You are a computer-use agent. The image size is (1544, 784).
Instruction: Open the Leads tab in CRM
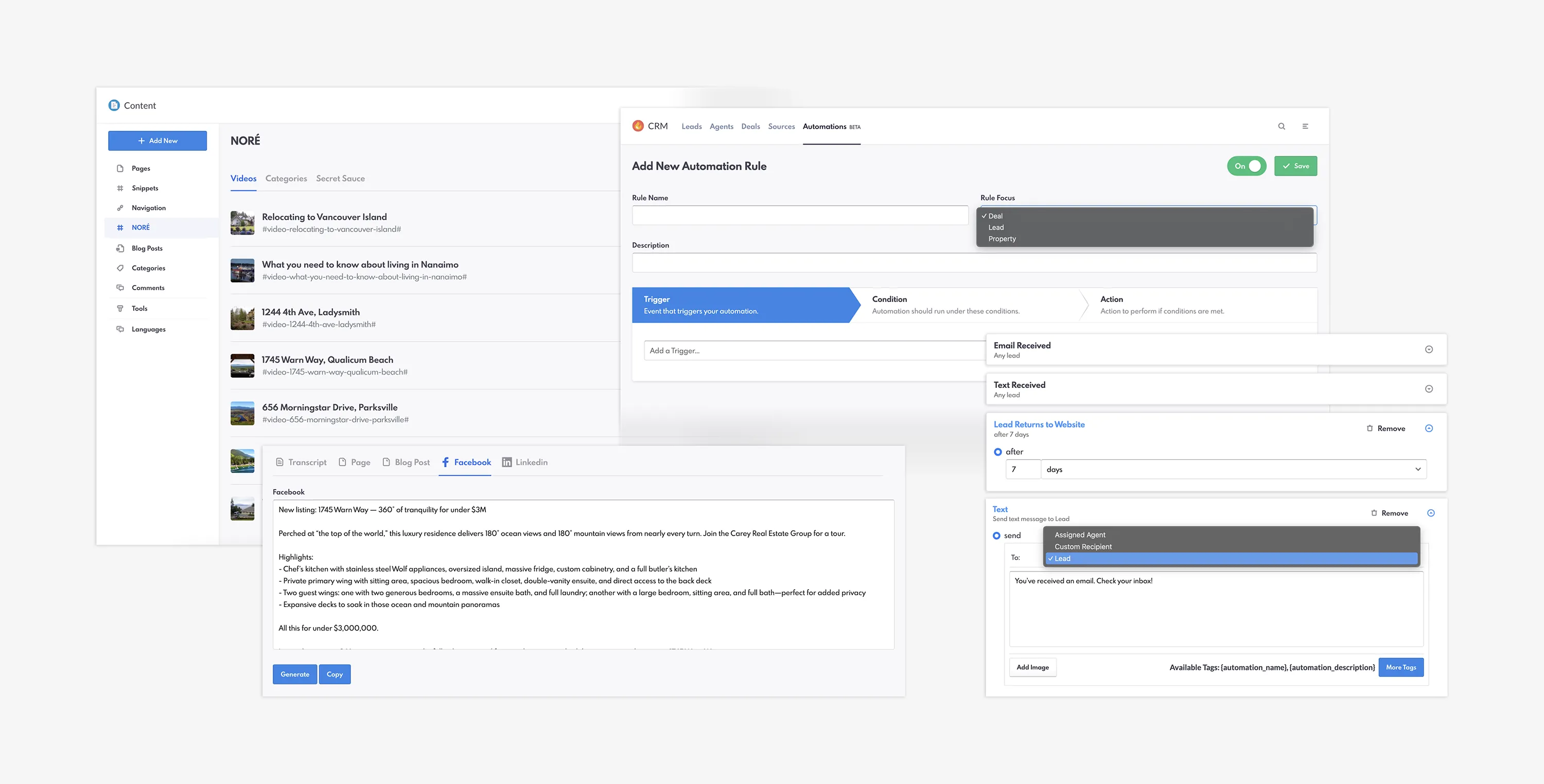click(x=691, y=127)
